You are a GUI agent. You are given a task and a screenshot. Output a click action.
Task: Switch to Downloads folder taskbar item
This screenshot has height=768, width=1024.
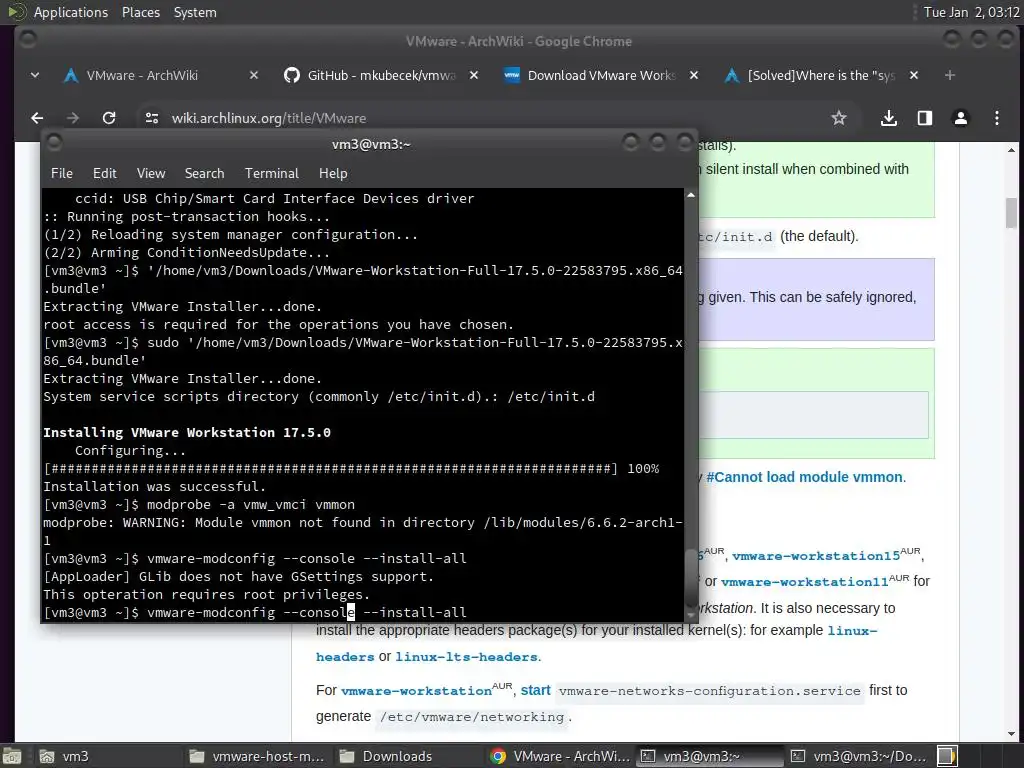[x=408, y=756]
